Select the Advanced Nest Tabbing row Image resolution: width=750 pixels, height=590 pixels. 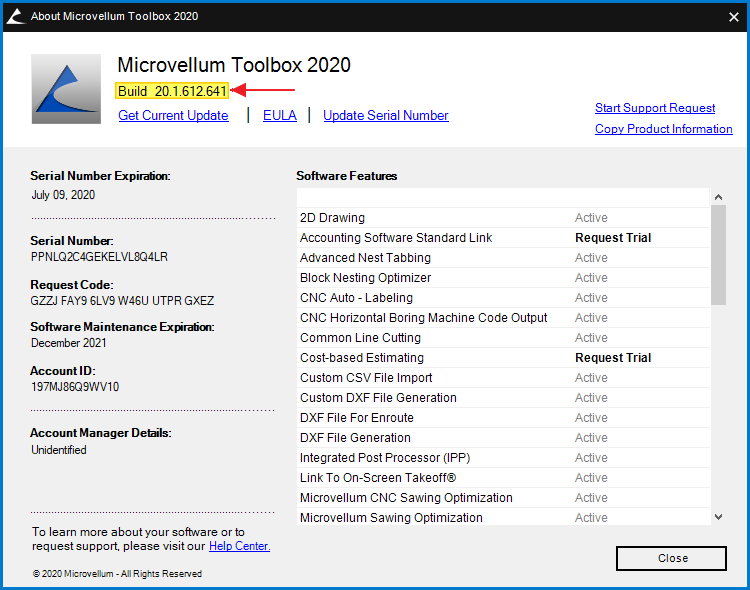pyautogui.click(x=503, y=258)
